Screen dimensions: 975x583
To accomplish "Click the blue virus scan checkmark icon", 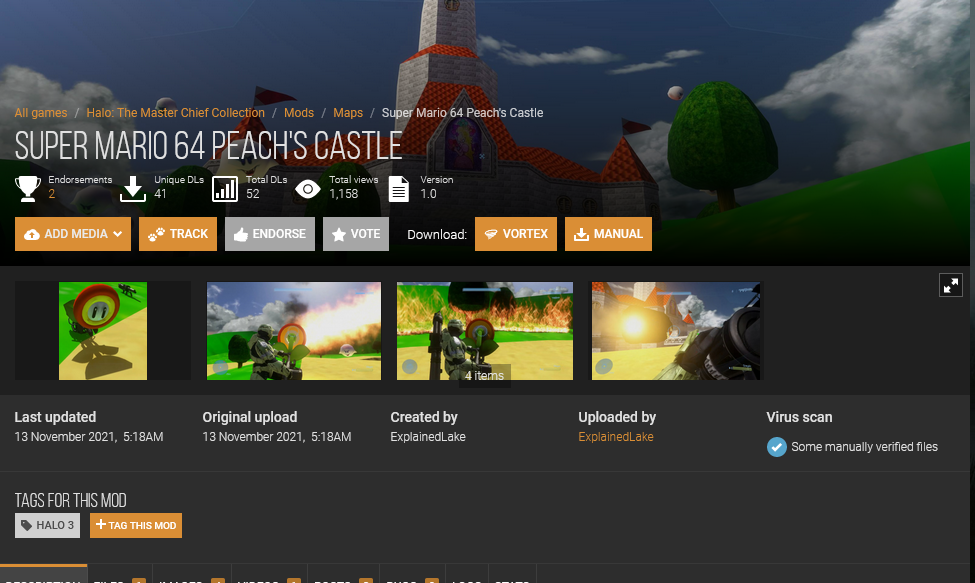I will (x=777, y=447).
